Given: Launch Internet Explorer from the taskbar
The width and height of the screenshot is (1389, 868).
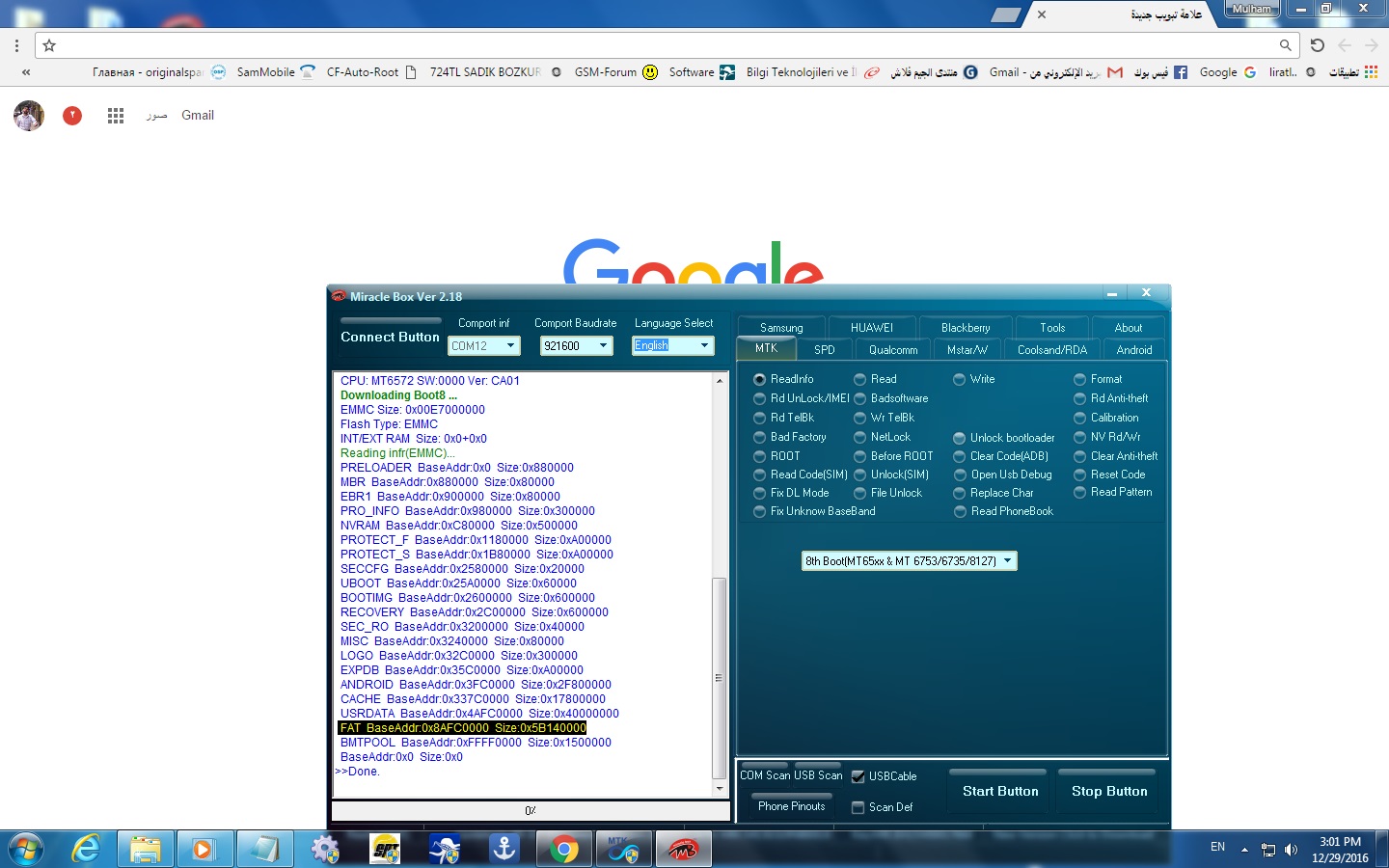Looking at the screenshot, I should pos(87,850).
